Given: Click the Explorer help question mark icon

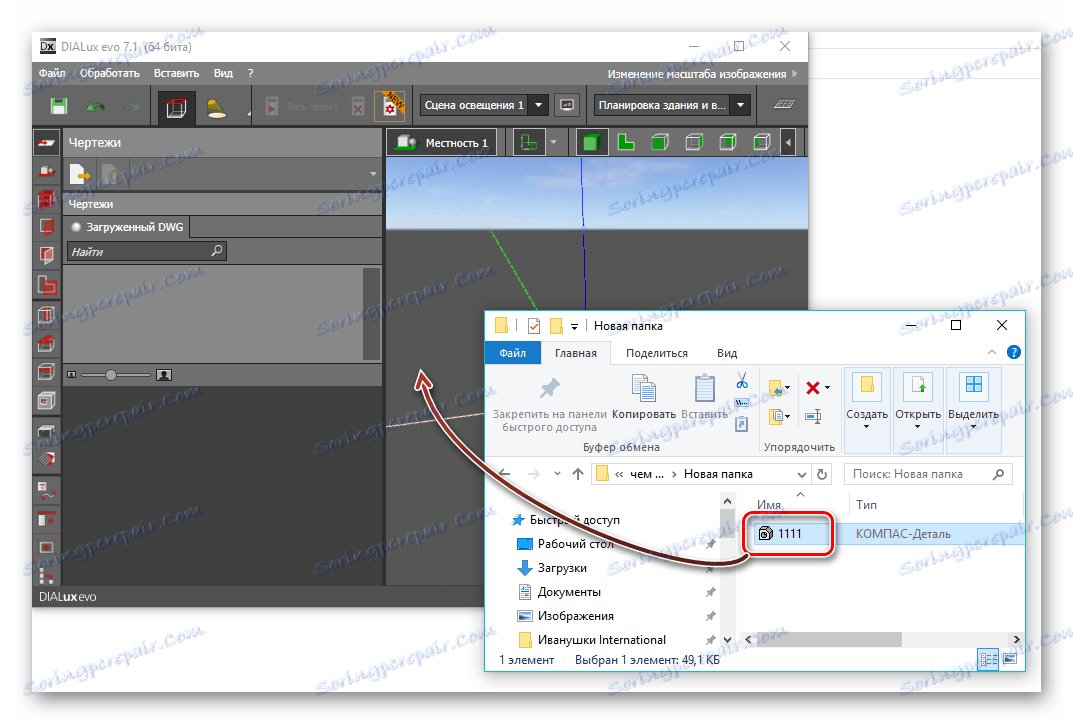Looking at the screenshot, I should tap(1013, 352).
